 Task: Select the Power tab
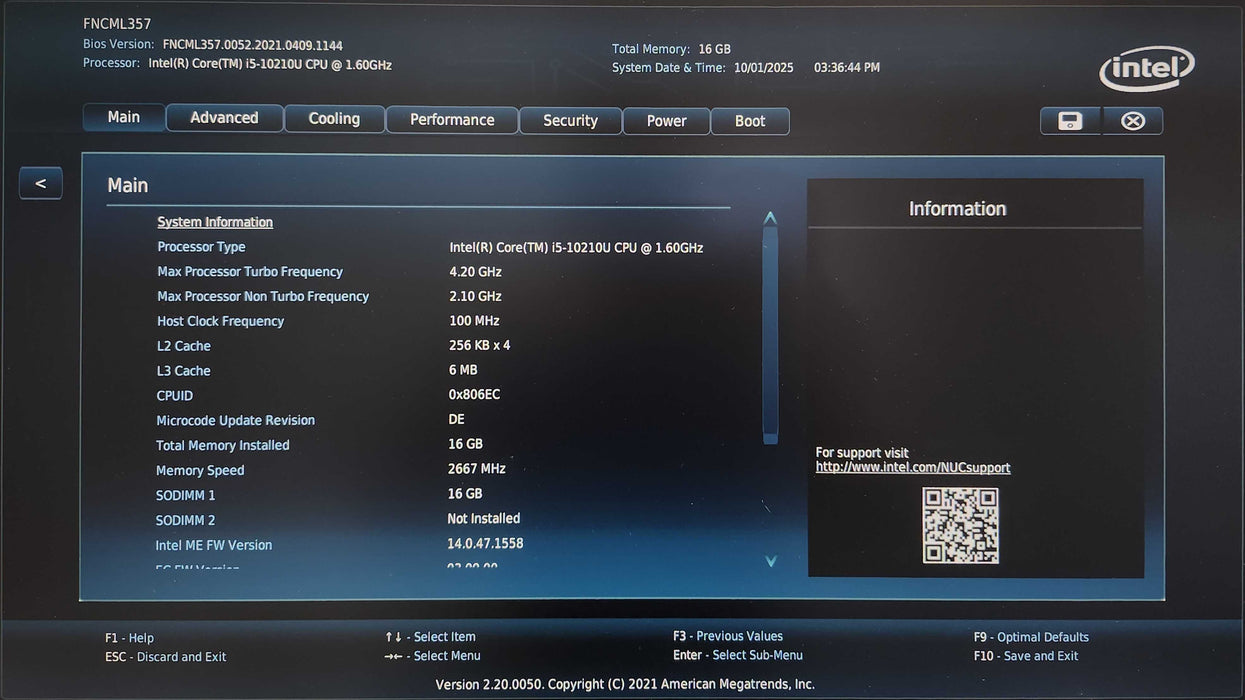tap(666, 121)
